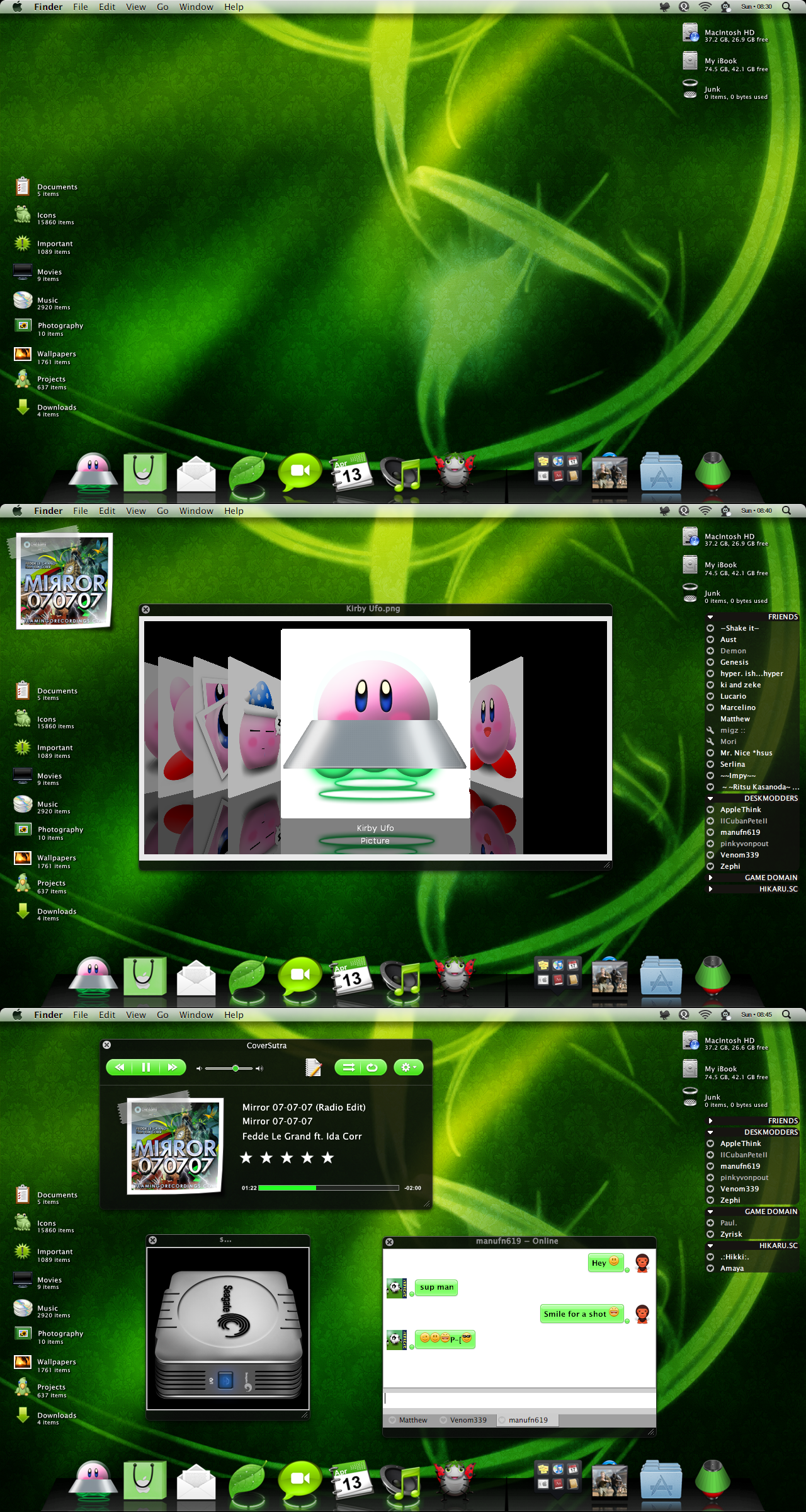Collapse the expanded FRIENDS group listing Aust
Viewport: 806px width, 1512px height.
coord(710,617)
